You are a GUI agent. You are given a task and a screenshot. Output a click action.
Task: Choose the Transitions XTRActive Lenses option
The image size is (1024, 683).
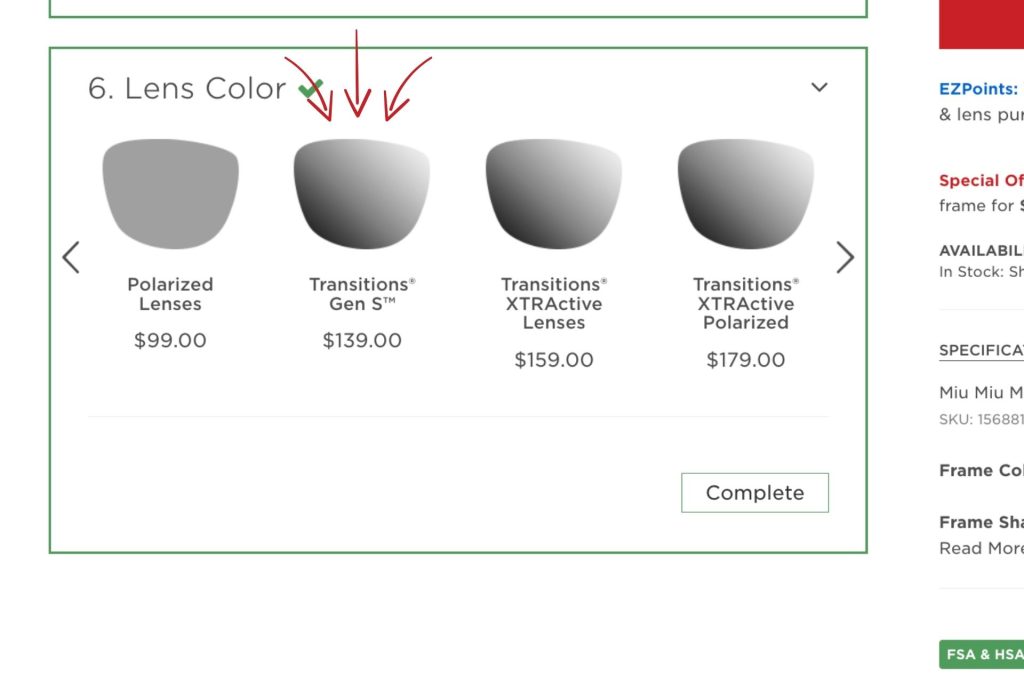[x=553, y=195]
